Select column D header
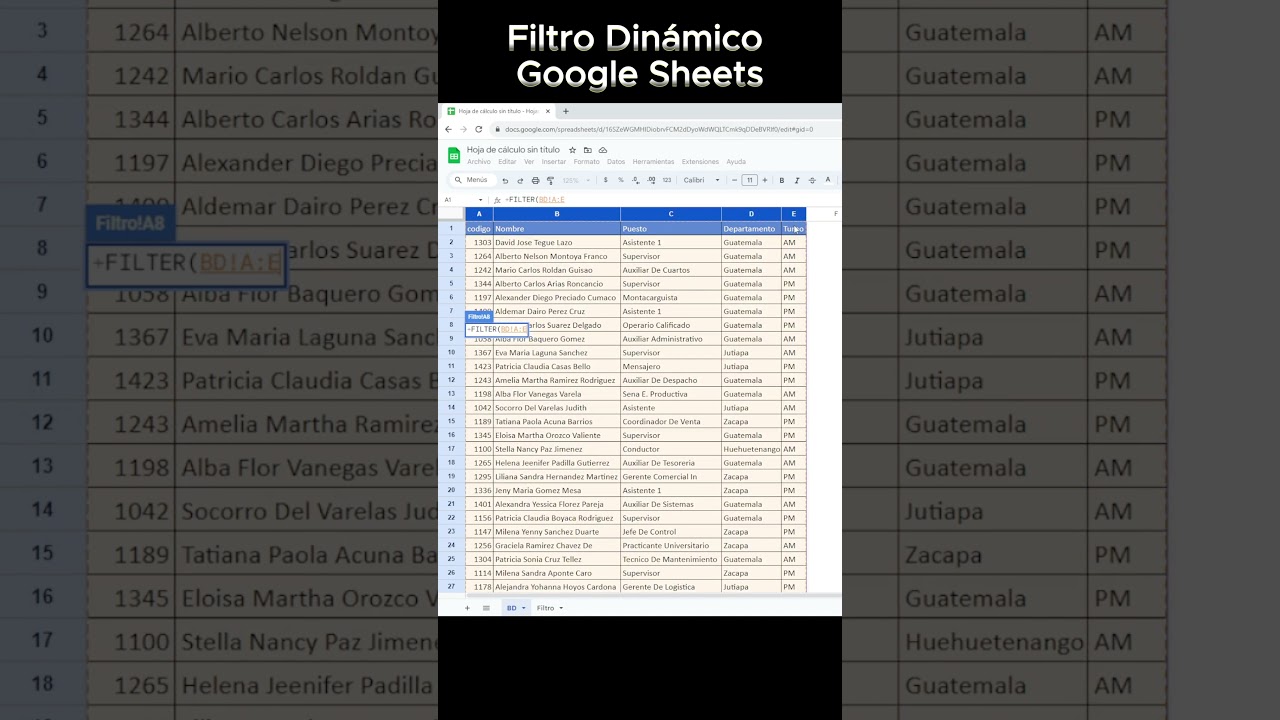 point(752,214)
